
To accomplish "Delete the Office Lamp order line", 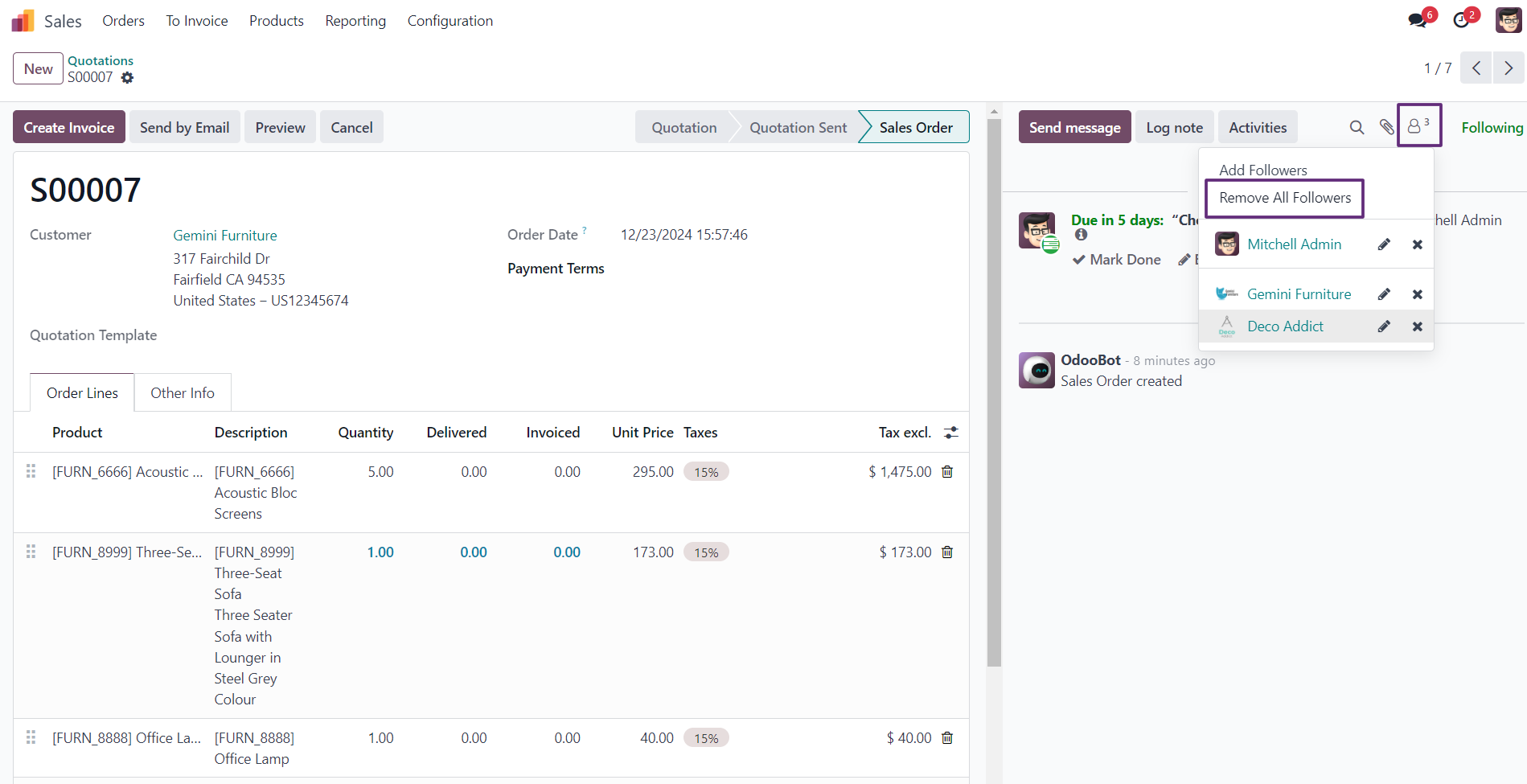I will pyautogui.click(x=947, y=738).
